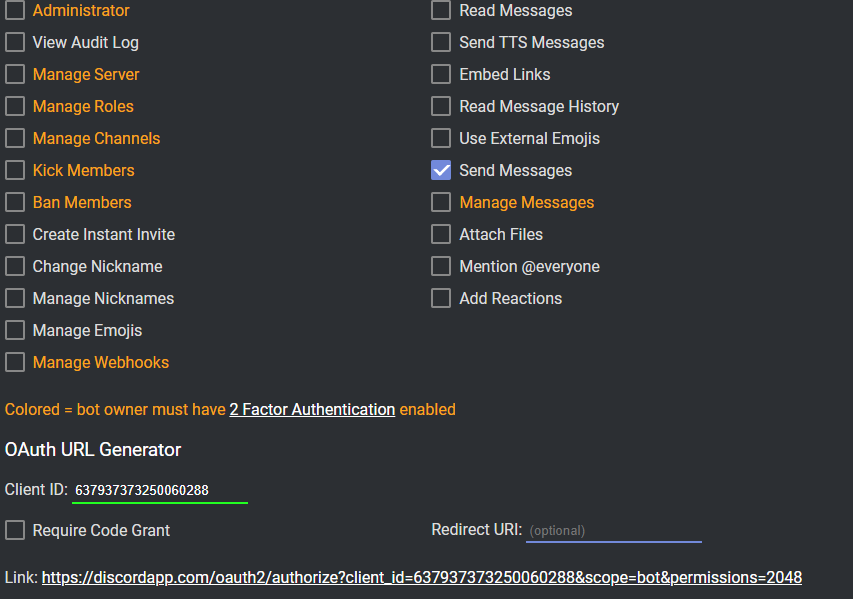
Task: Enable Read Message History checkbox
Action: 441,107
